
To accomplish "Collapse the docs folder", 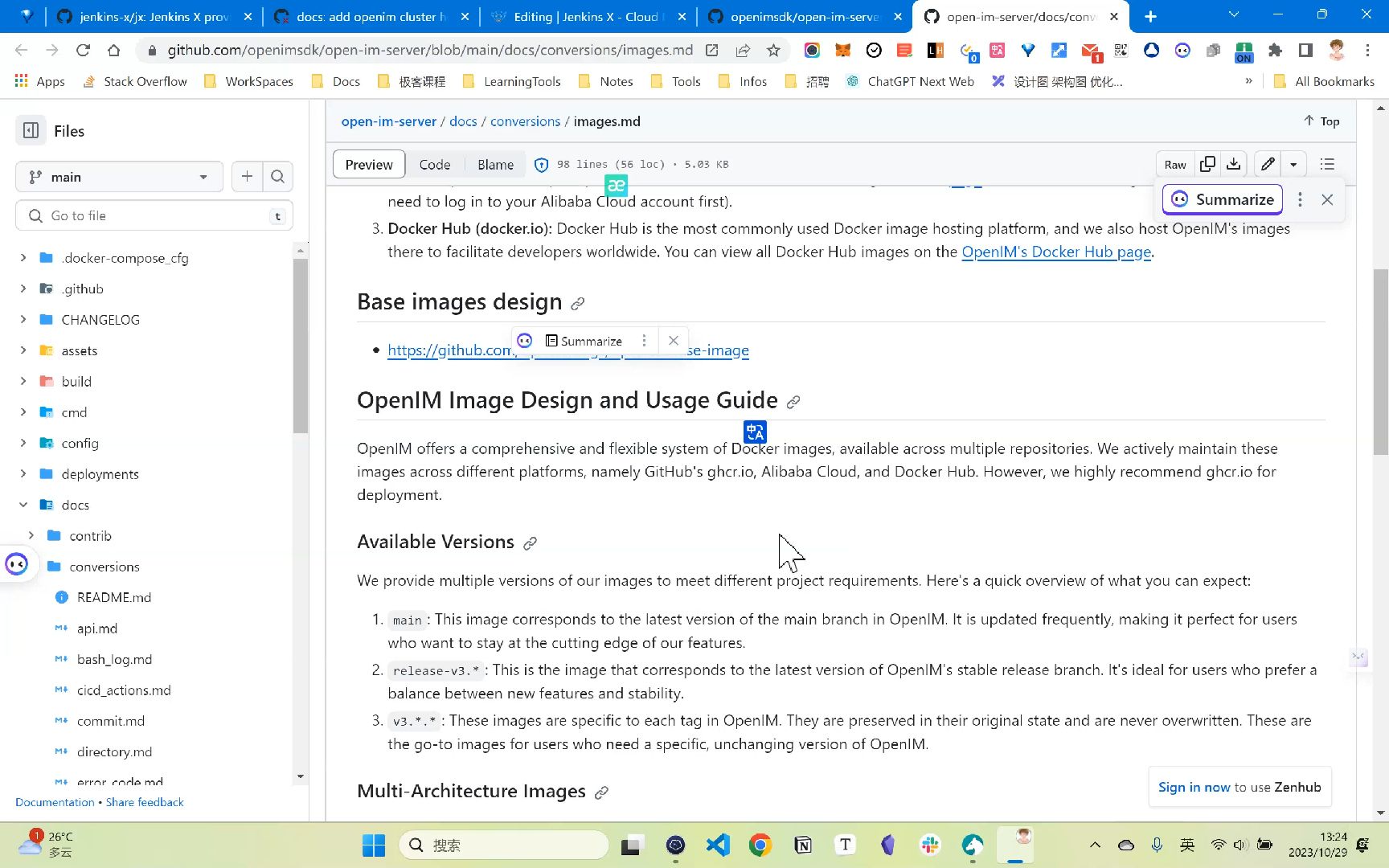I will (x=23, y=505).
